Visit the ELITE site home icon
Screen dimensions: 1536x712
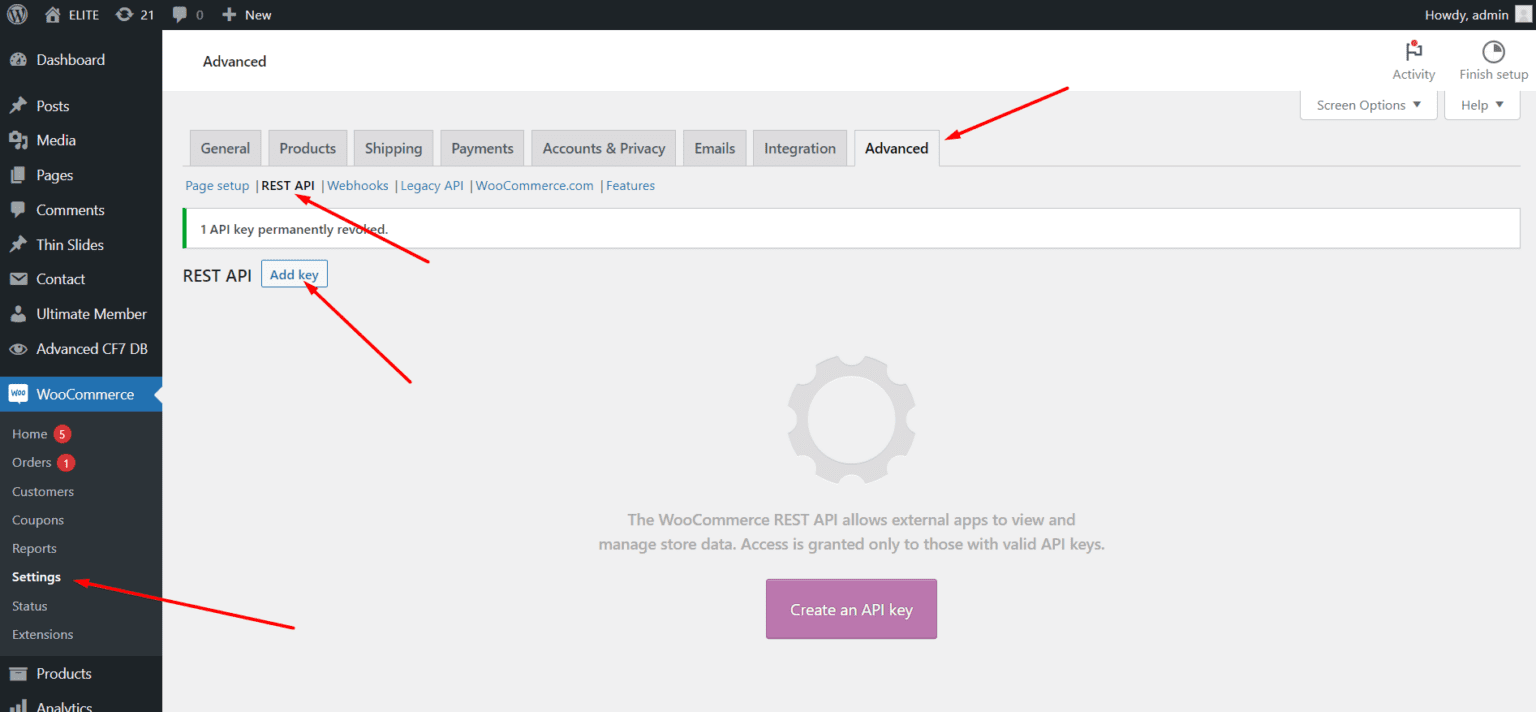(x=53, y=15)
